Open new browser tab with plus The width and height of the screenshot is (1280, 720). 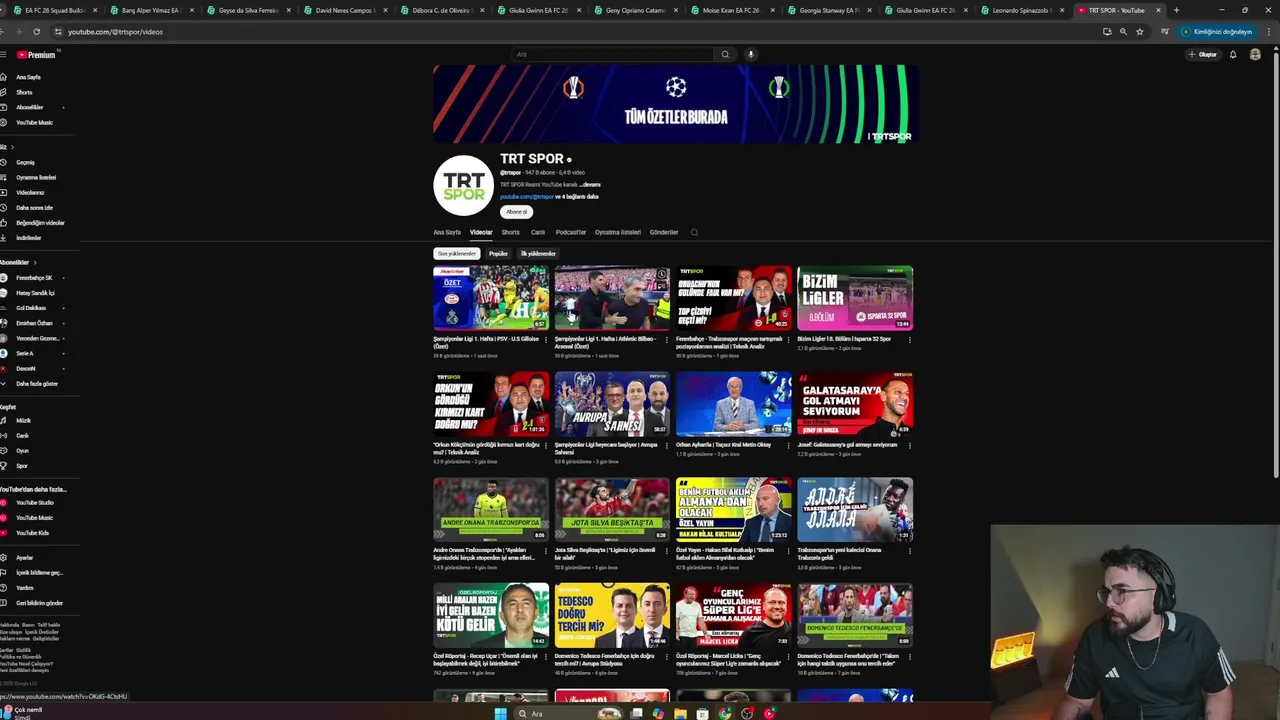(1176, 10)
